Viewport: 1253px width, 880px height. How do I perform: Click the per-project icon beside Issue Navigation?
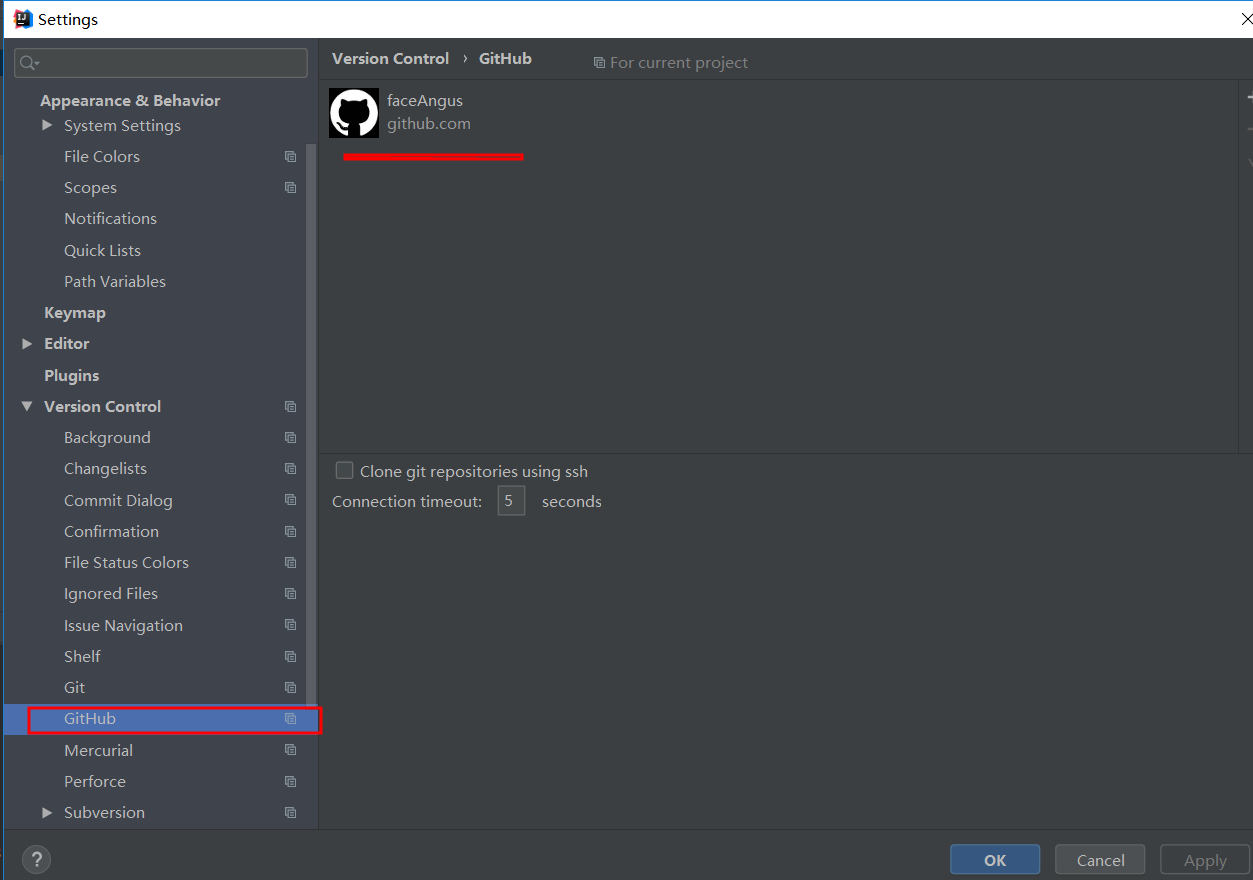click(x=290, y=625)
